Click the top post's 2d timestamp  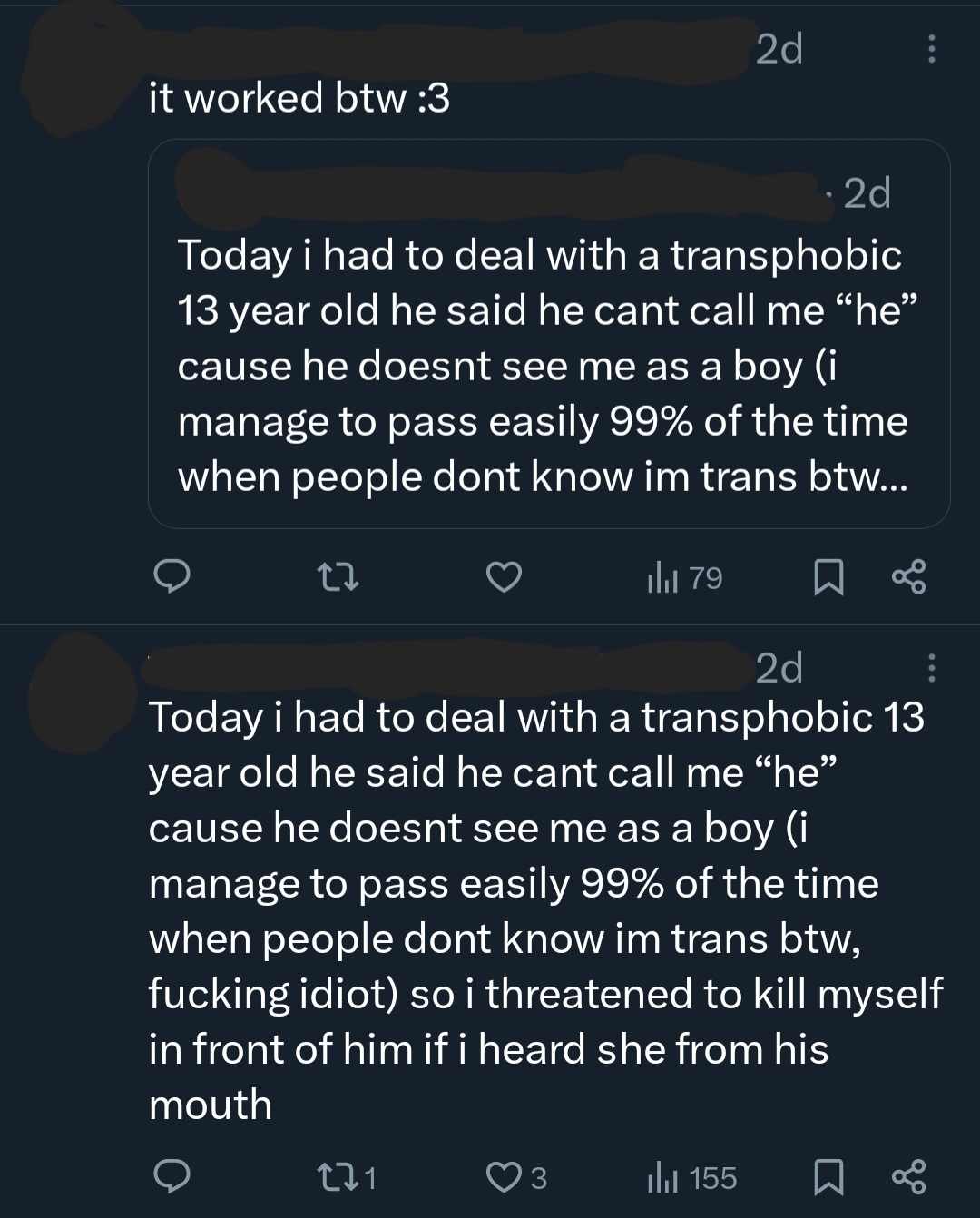tap(779, 49)
